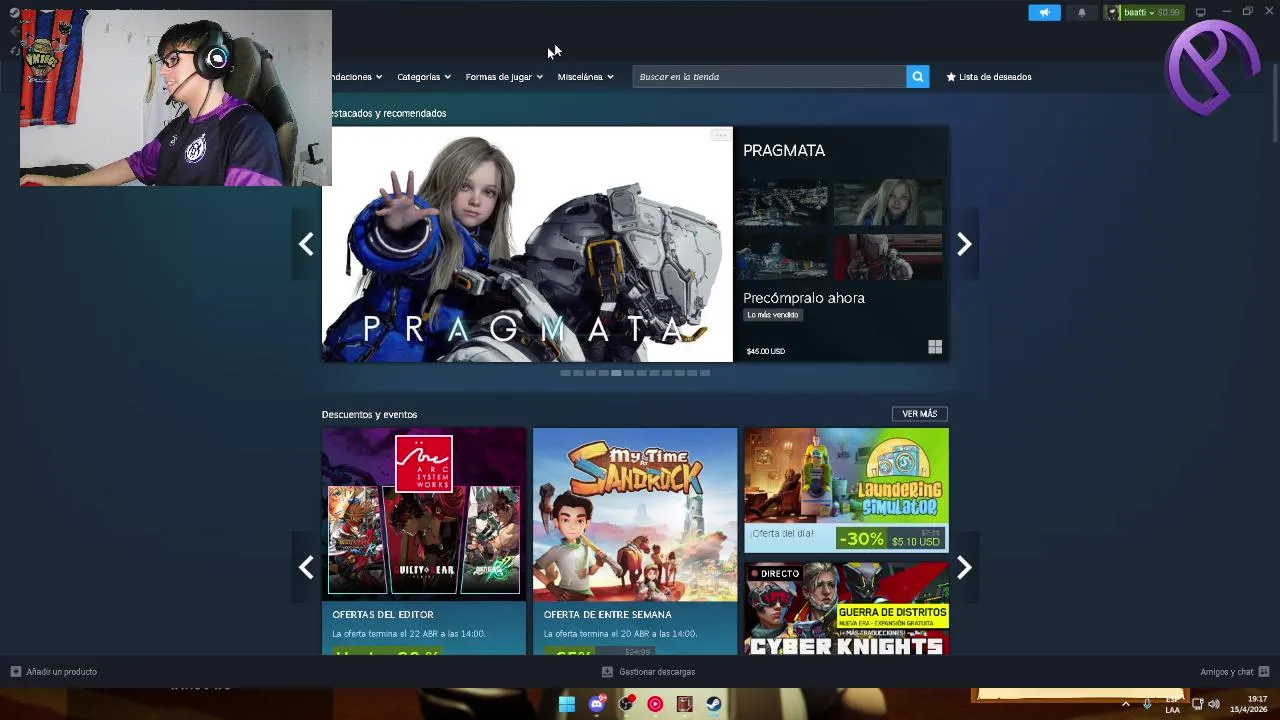Open Arc System Works 'Ofertas del editor' card

(x=424, y=541)
